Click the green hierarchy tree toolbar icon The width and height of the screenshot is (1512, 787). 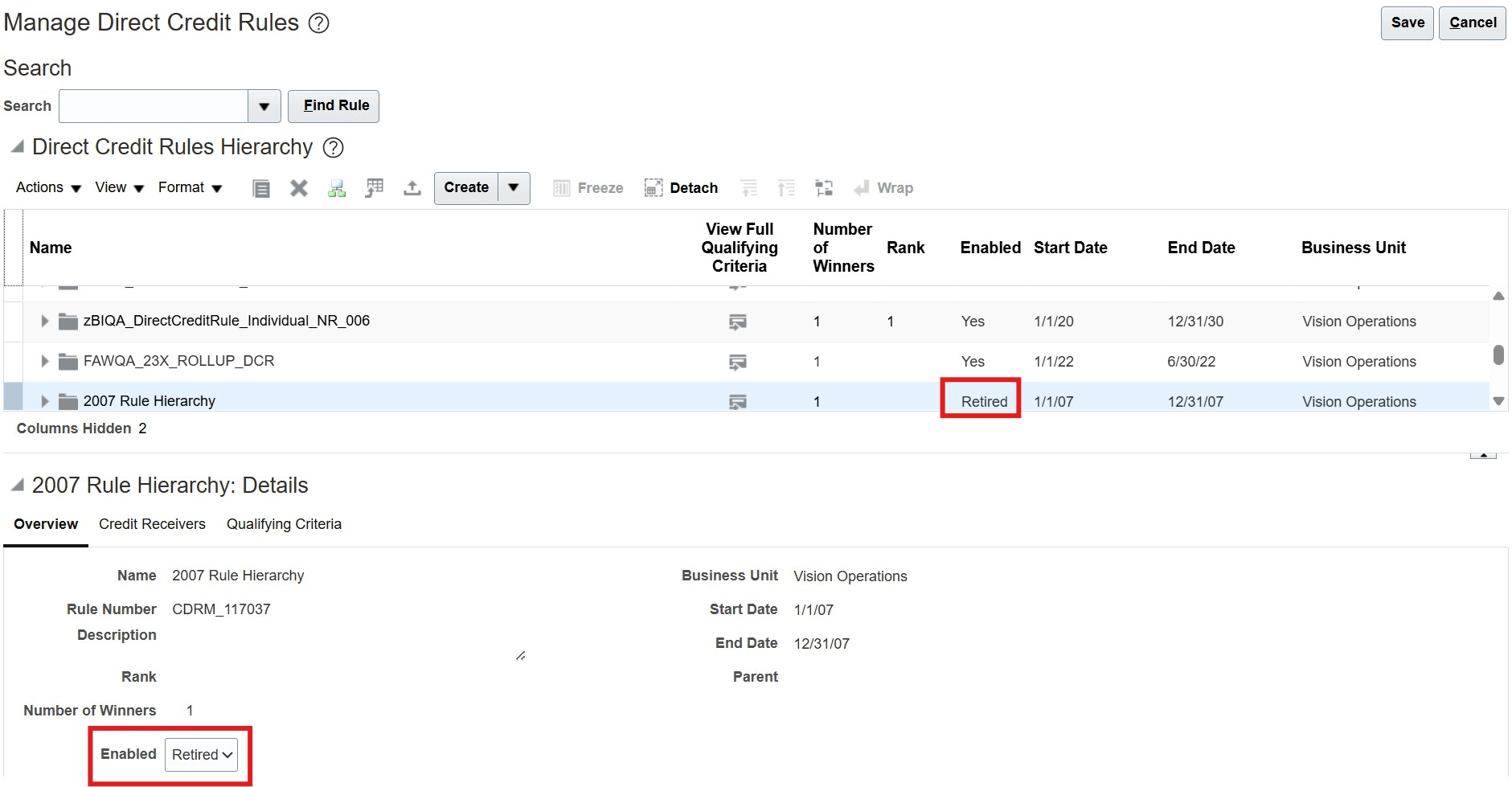(337, 188)
